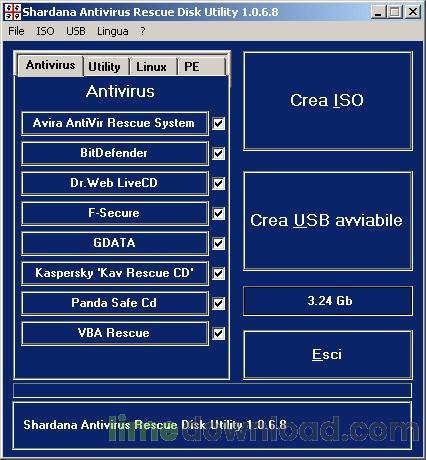Switch to the Antivirus tab
Viewport: 426px width, 460px height.
pyautogui.click(x=50, y=65)
